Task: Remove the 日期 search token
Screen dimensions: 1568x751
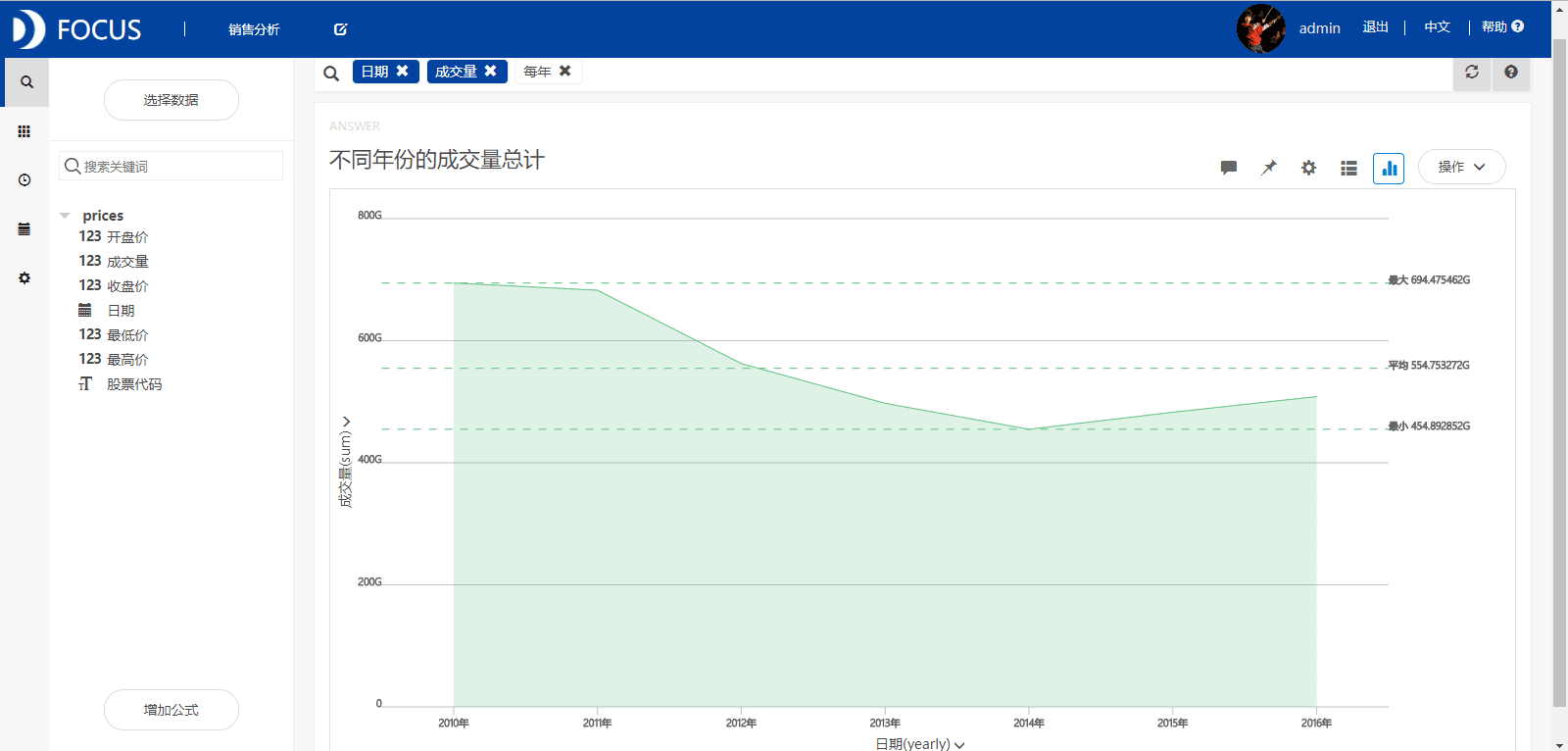Action: coord(402,71)
